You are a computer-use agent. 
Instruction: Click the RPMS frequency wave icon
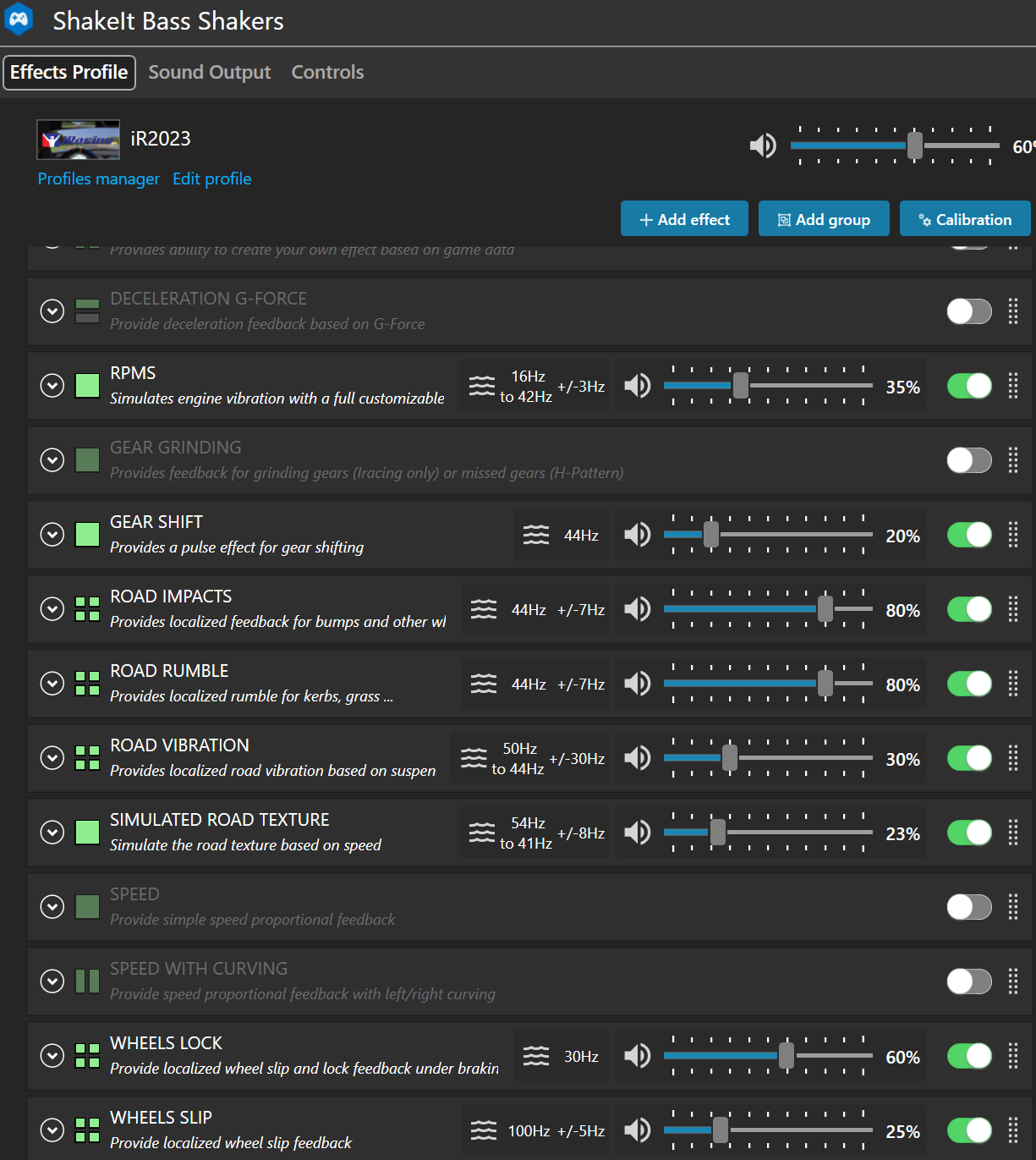click(482, 386)
